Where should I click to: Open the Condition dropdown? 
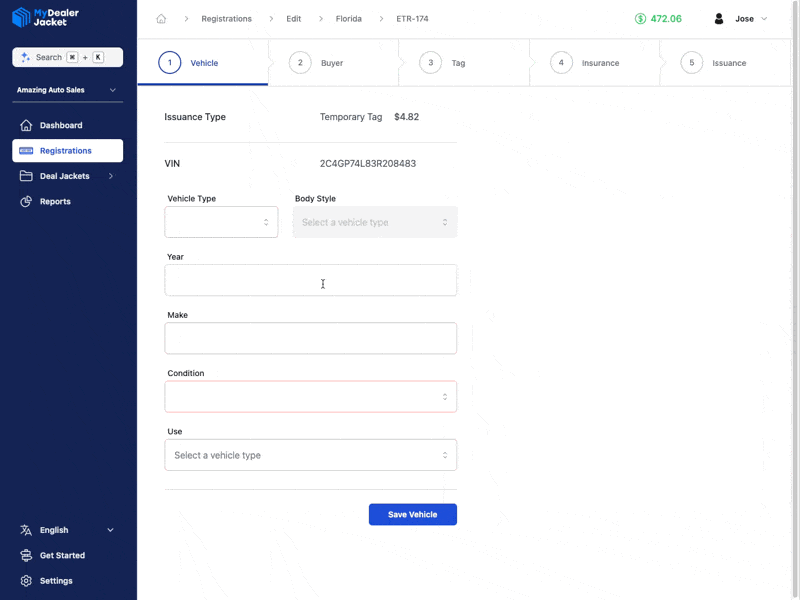(x=310, y=396)
